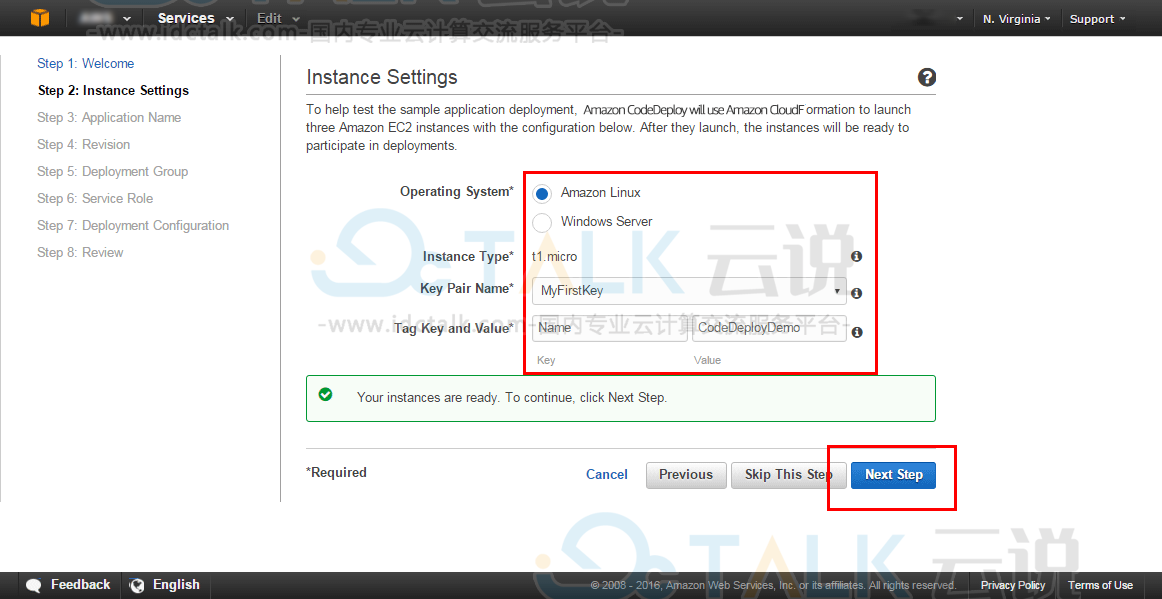Click the tag Key input field
This screenshot has width=1162, height=599.
click(x=610, y=328)
